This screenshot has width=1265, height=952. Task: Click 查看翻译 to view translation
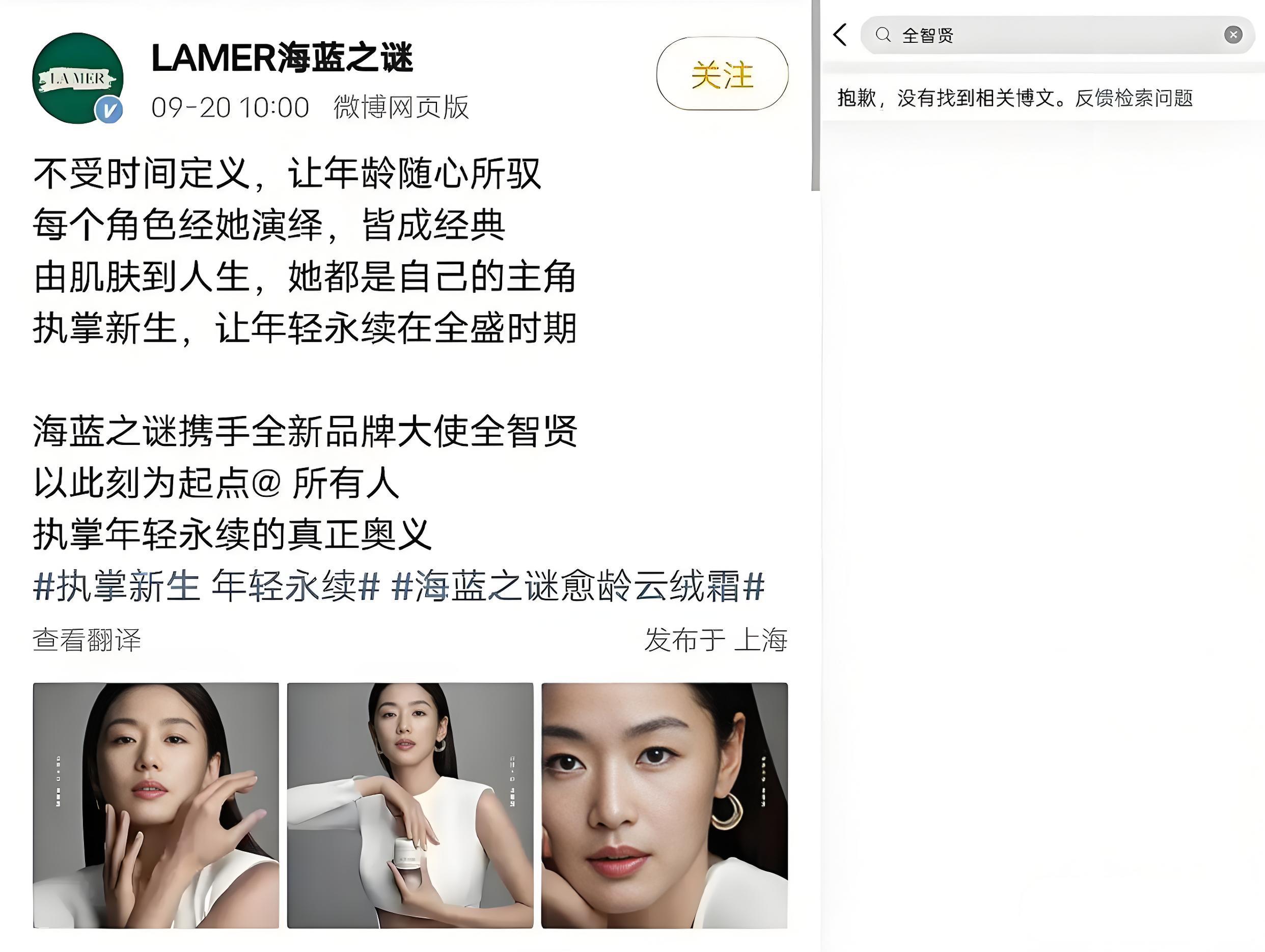point(87,640)
